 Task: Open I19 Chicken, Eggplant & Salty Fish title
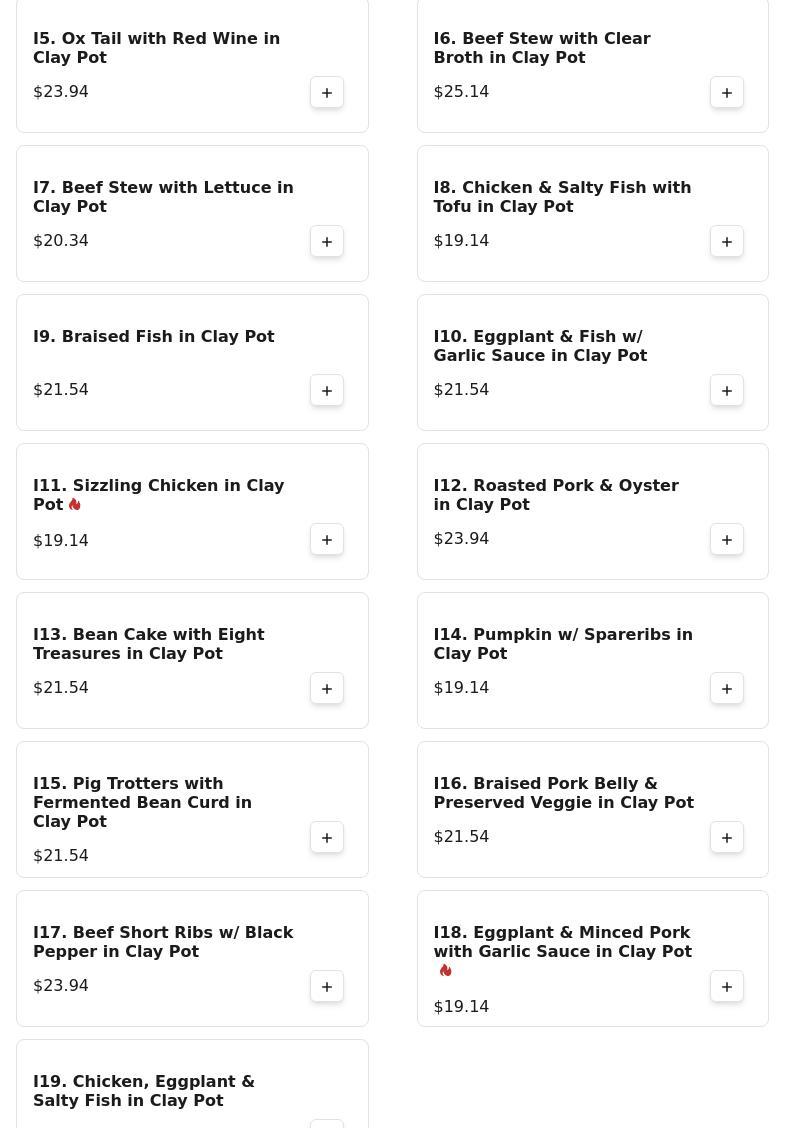144,1091
